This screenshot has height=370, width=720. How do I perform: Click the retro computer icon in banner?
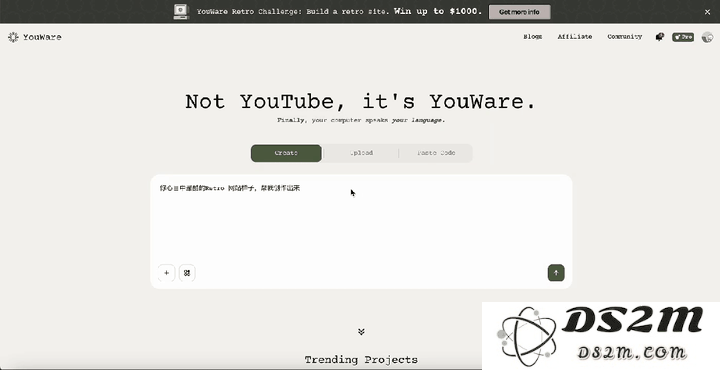pyautogui.click(x=181, y=11)
